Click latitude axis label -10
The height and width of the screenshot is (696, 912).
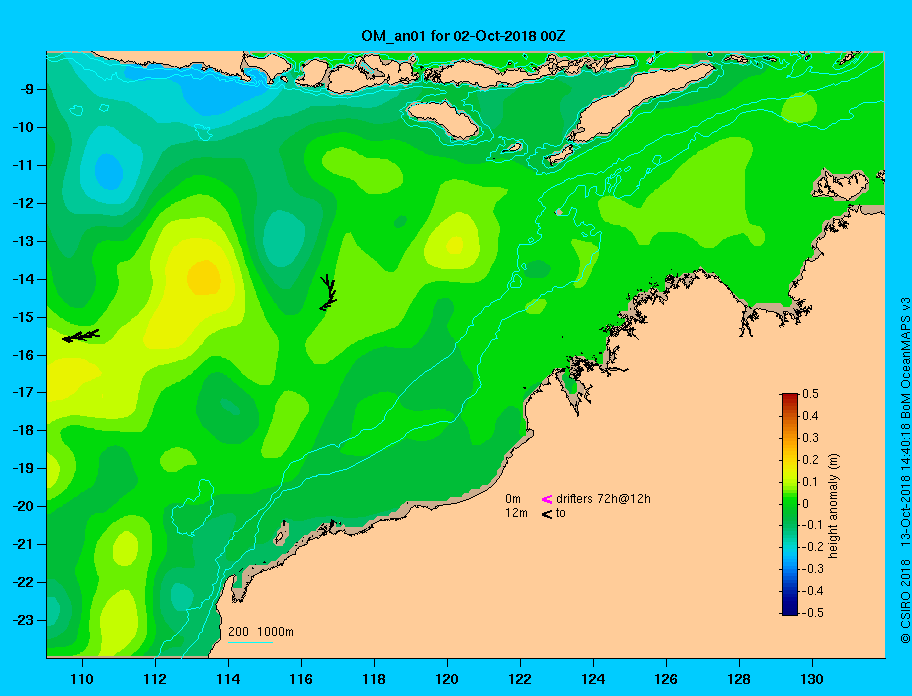click(24, 127)
